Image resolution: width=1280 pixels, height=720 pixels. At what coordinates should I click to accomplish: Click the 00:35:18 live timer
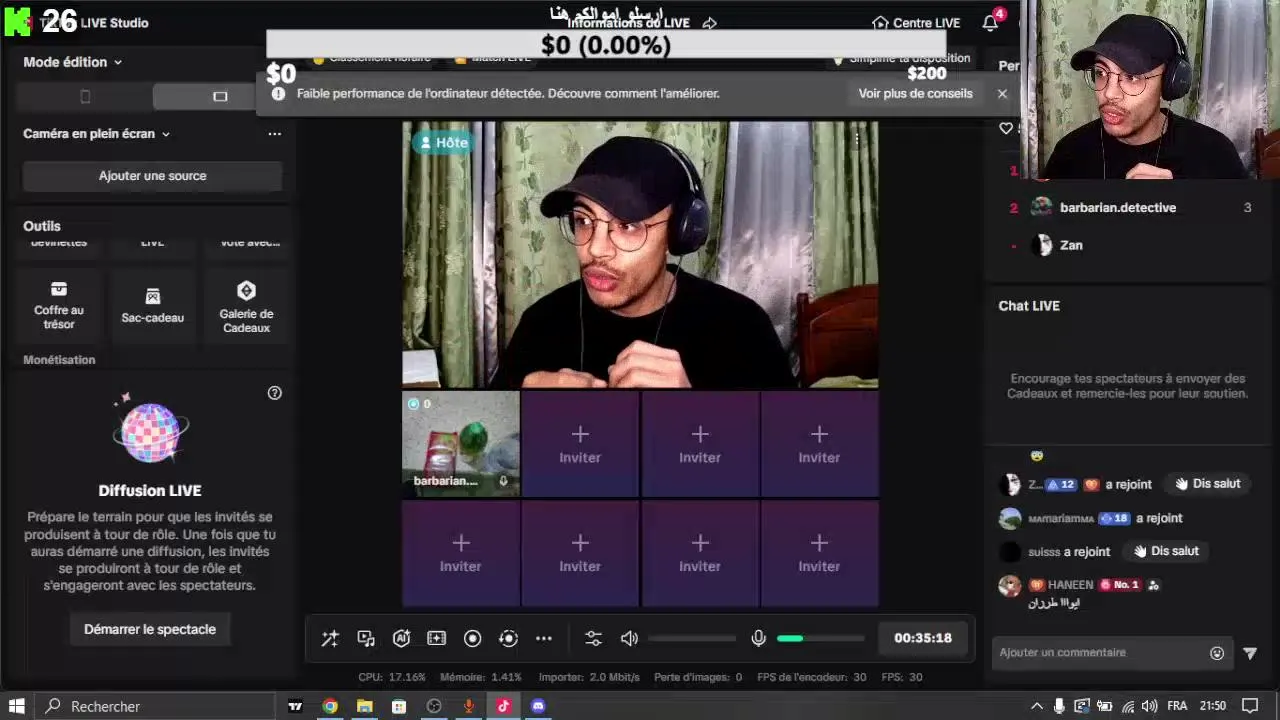coord(923,638)
